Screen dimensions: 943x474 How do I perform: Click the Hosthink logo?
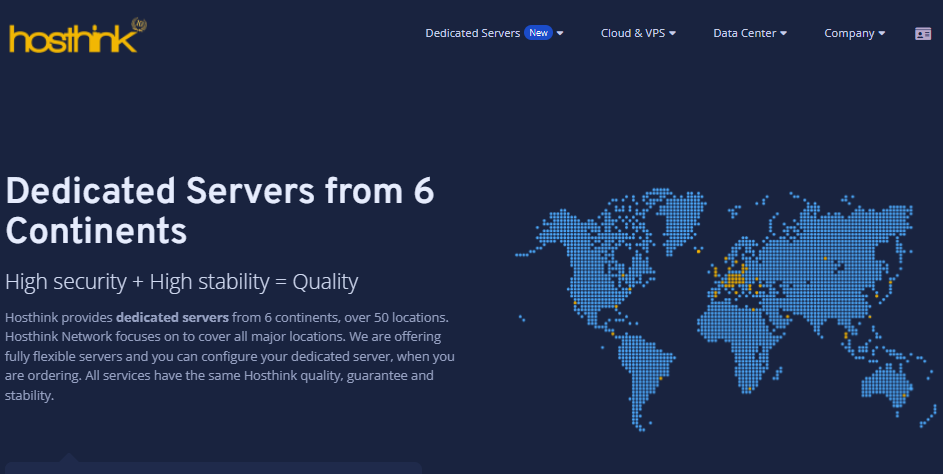tap(78, 35)
